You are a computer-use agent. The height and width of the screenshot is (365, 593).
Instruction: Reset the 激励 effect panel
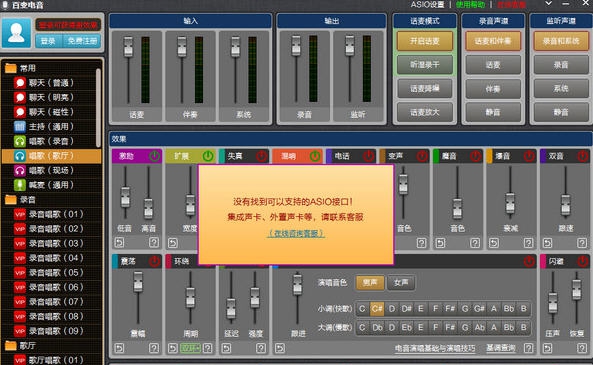[x=120, y=242]
